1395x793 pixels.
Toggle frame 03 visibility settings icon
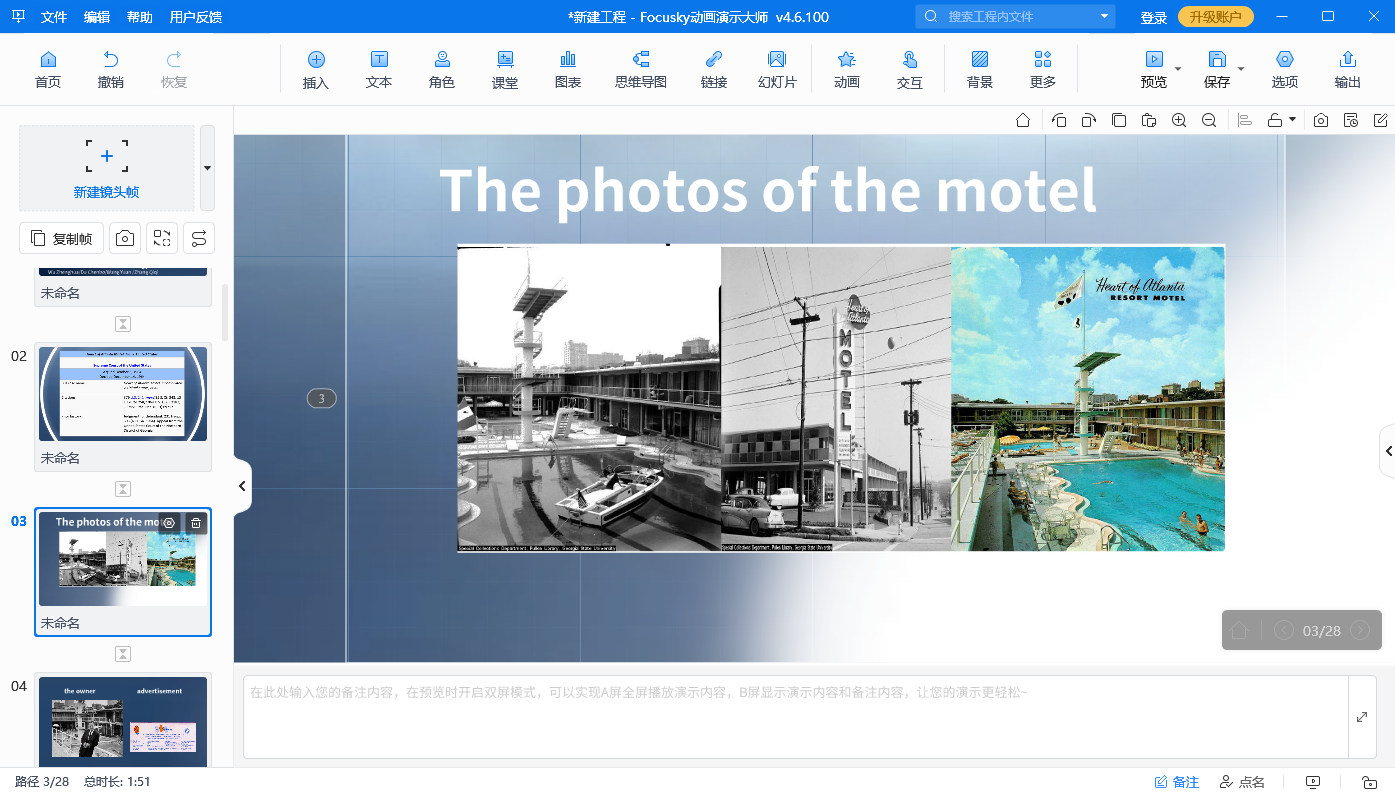click(x=169, y=523)
